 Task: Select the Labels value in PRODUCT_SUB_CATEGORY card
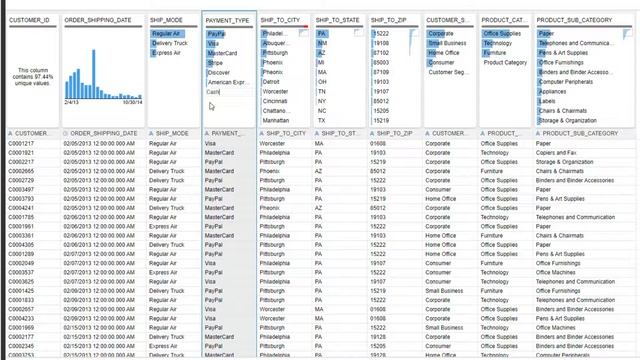pos(547,101)
